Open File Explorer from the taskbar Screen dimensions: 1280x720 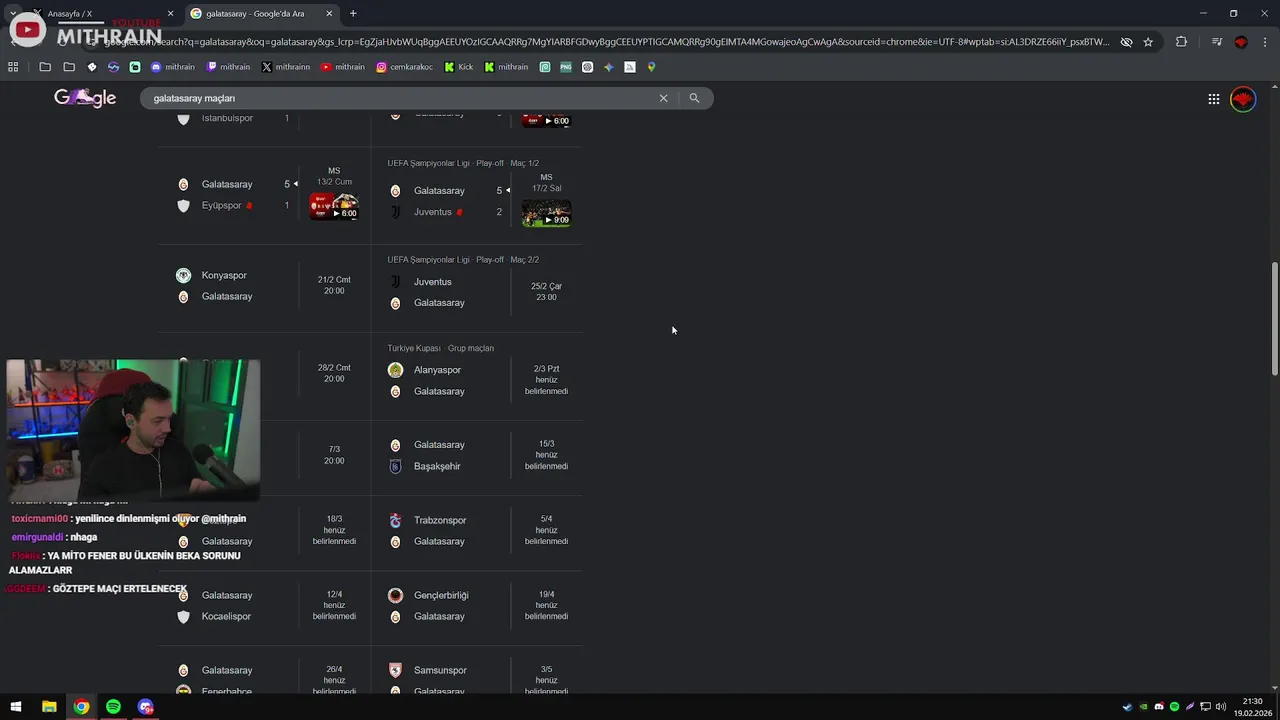tap(49, 707)
